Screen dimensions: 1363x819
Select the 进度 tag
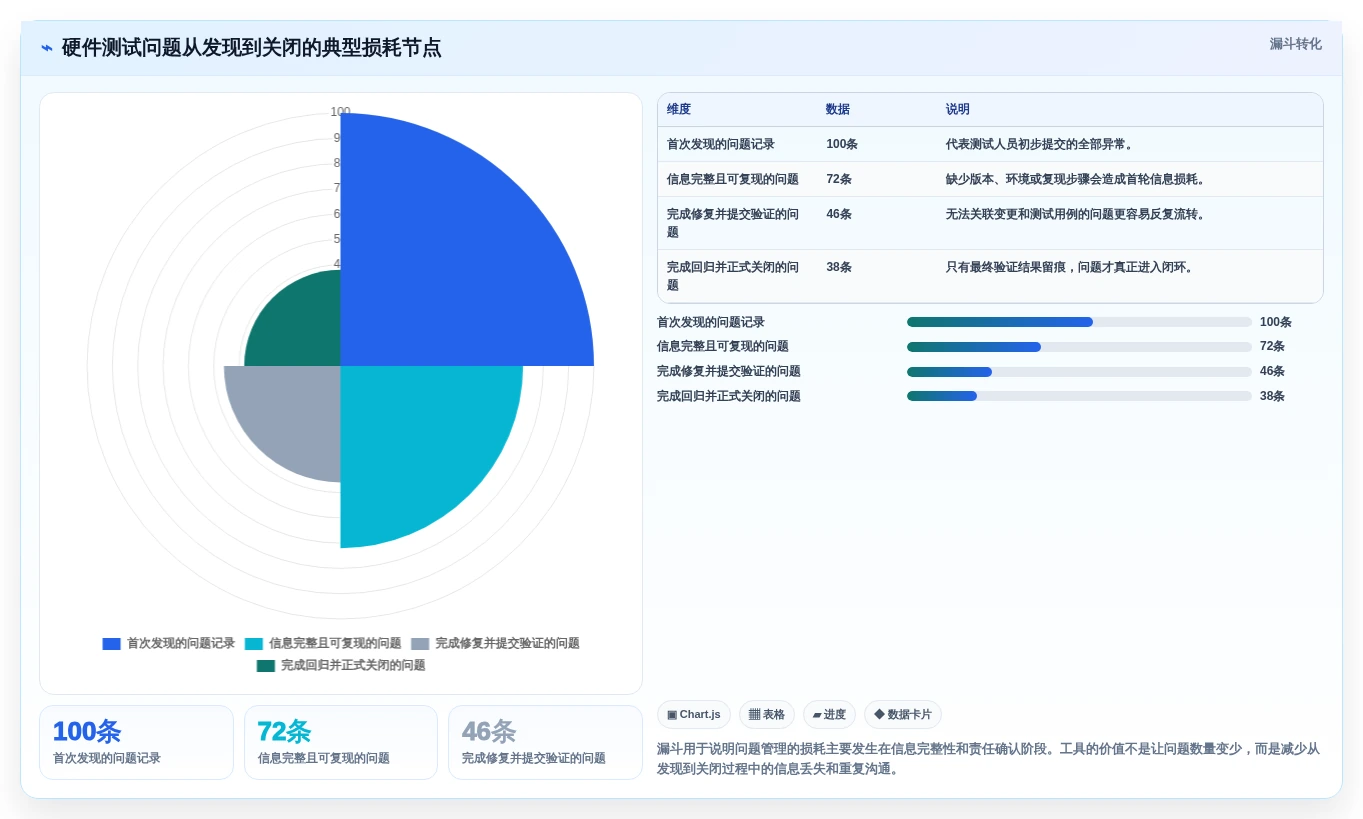pyautogui.click(x=829, y=715)
